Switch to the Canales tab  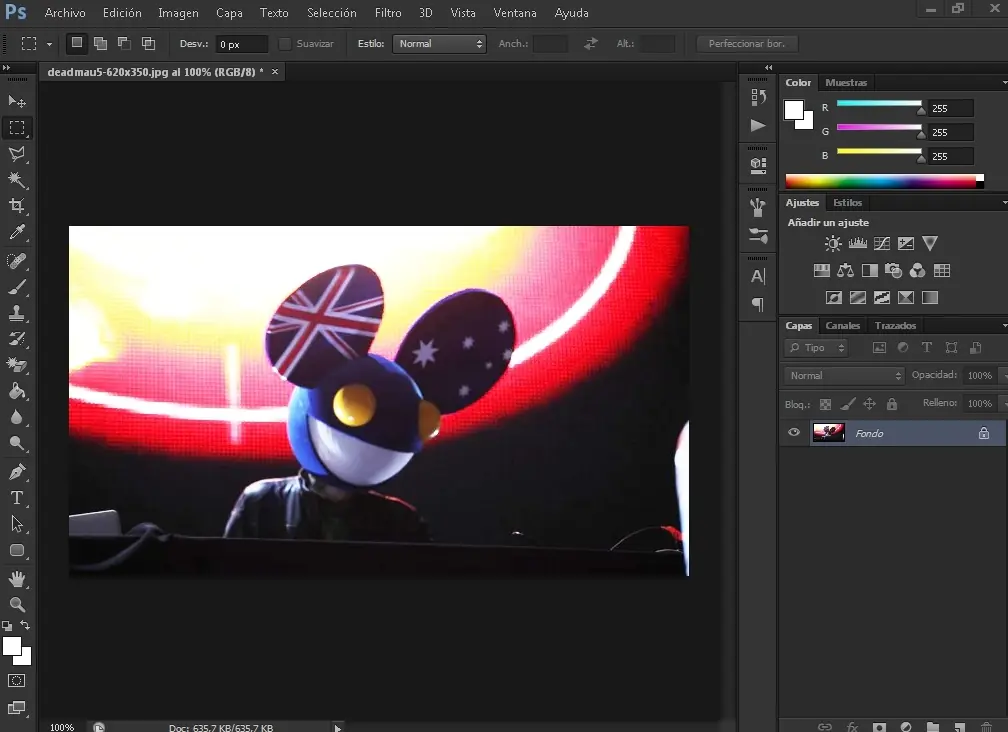pyautogui.click(x=843, y=325)
